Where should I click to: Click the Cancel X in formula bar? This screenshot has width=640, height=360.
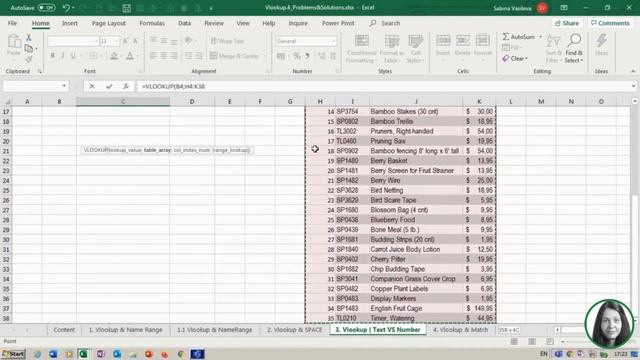click(92, 87)
